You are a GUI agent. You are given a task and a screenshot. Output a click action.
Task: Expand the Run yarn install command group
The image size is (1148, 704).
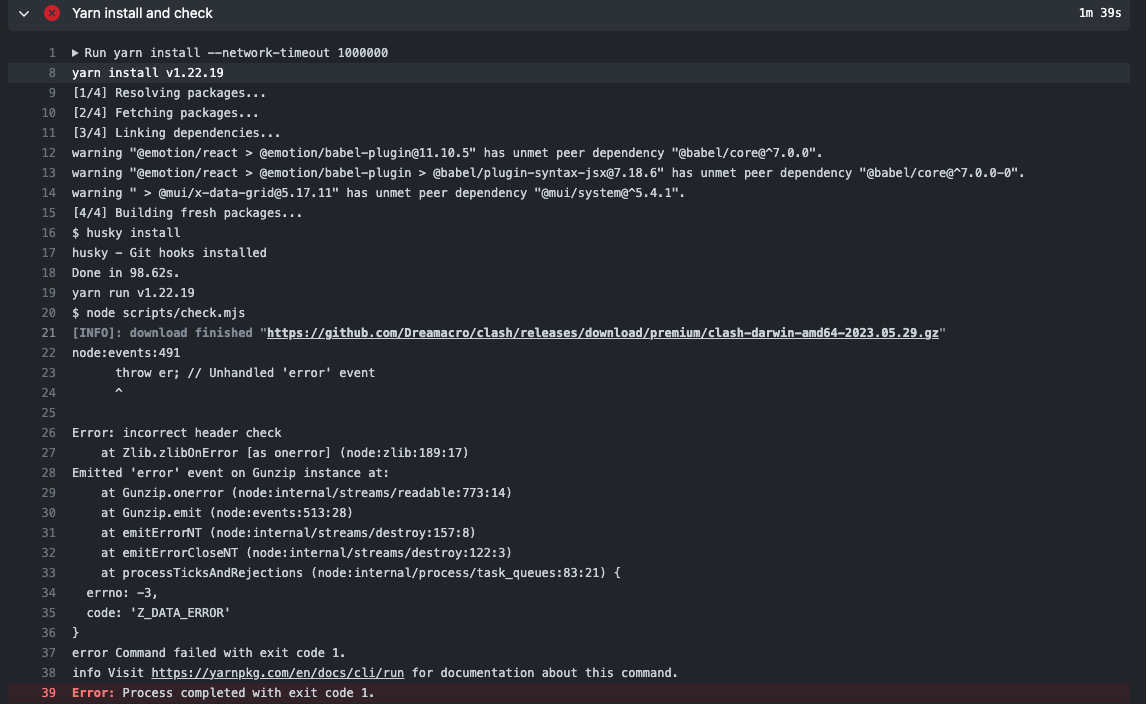[x=74, y=52]
